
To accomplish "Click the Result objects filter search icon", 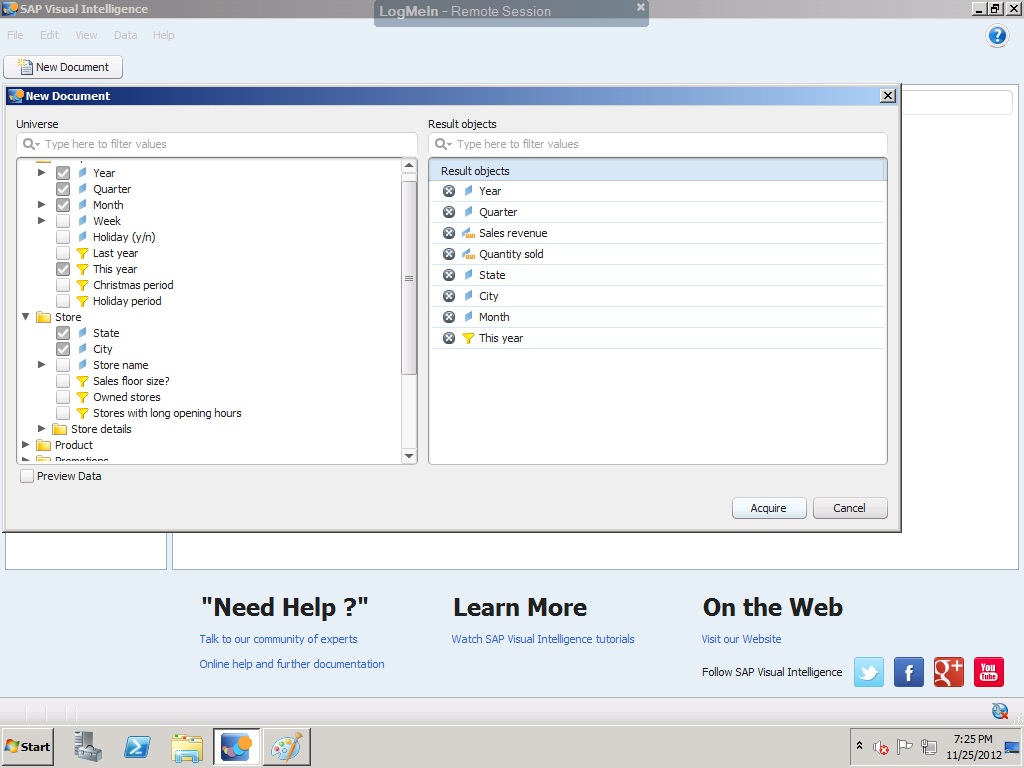I will click(x=443, y=144).
